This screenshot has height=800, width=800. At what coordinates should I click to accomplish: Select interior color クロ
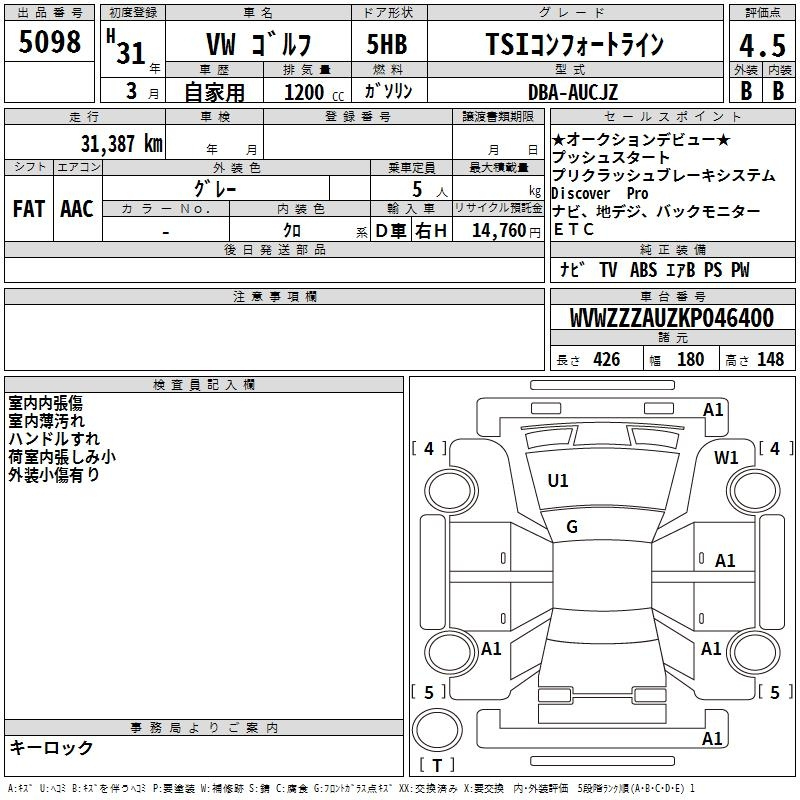click(x=292, y=231)
